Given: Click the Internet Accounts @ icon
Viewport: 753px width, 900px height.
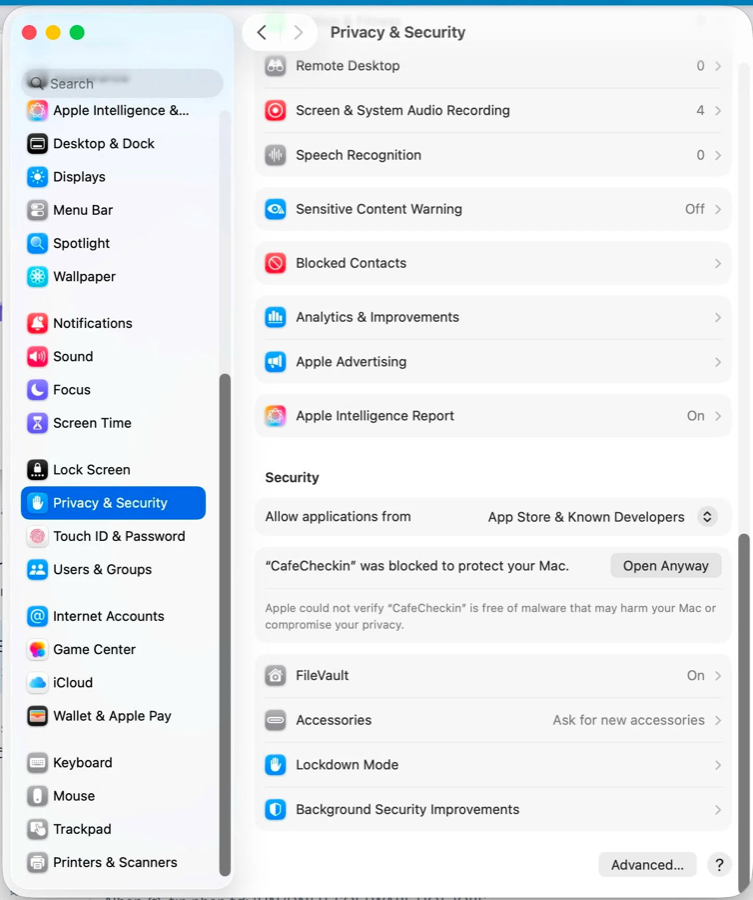Looking at the screenshot, I should tap(37, 616).
